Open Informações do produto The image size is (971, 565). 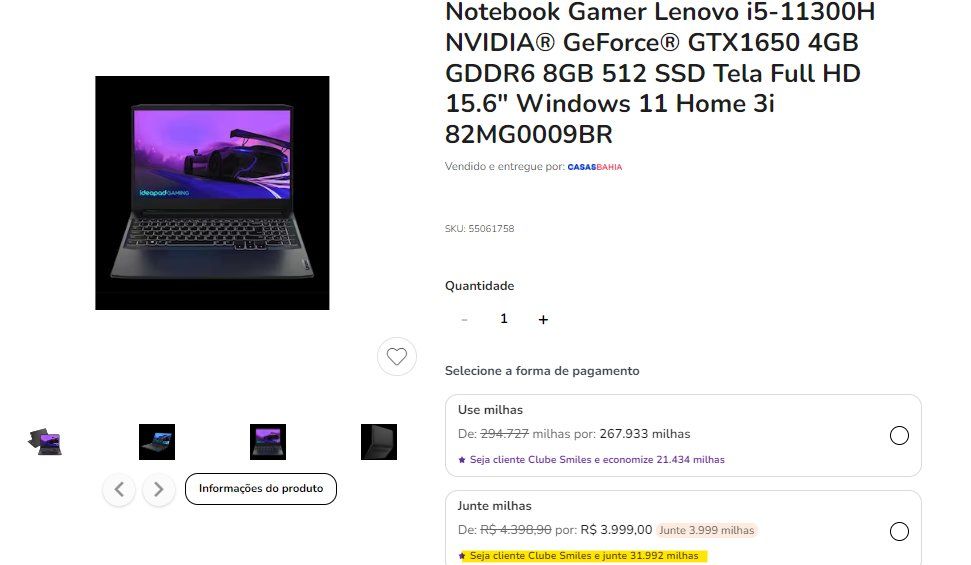[261, 489]
